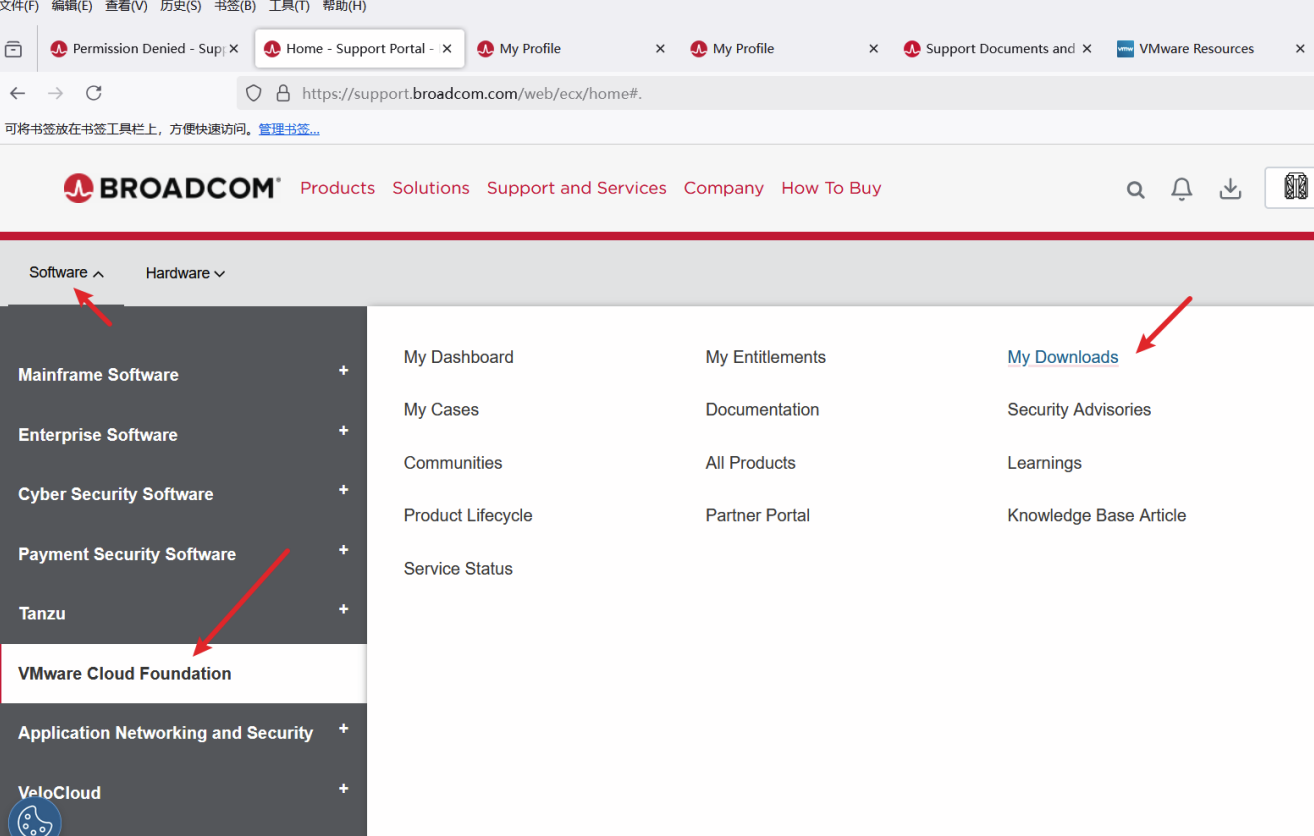Open All Products link
Viewport: 1314px width, 836px height.
[751, 463]
